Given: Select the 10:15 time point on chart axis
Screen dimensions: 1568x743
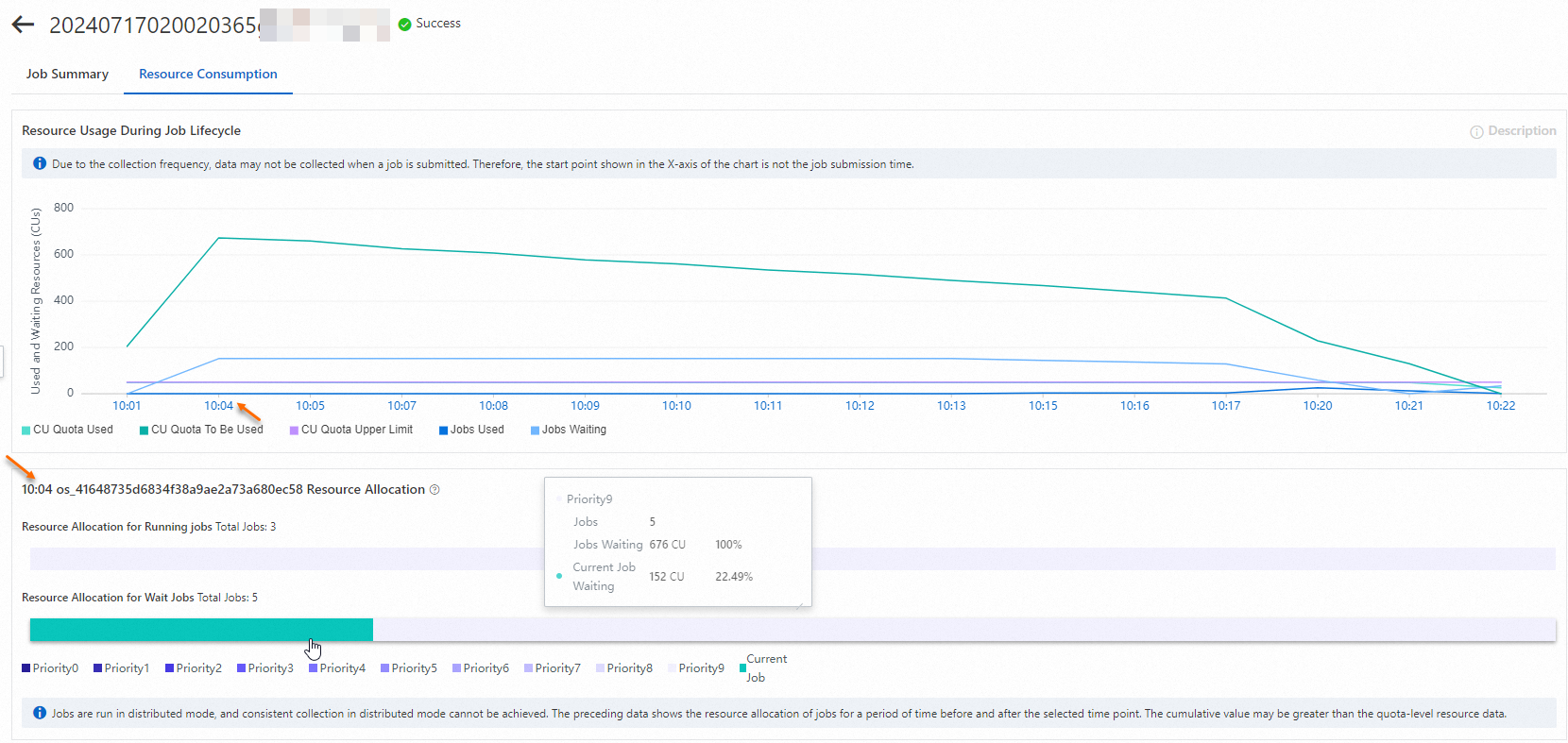Looking at the screenshot, I should click(x=1043, y=406).
